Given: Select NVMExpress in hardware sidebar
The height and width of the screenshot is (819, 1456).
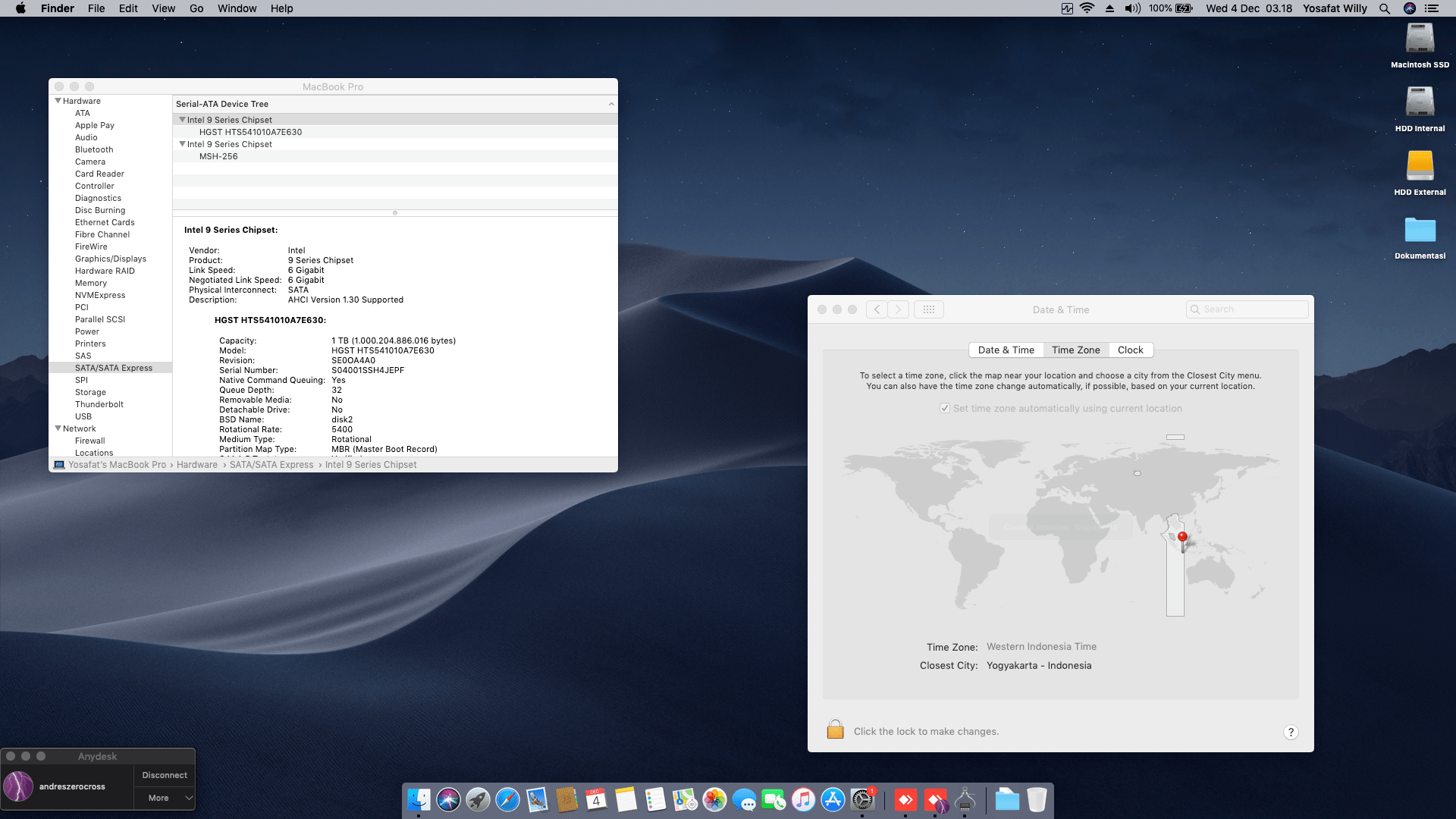Looking at the screenshot, I should (x=100, y=295).
